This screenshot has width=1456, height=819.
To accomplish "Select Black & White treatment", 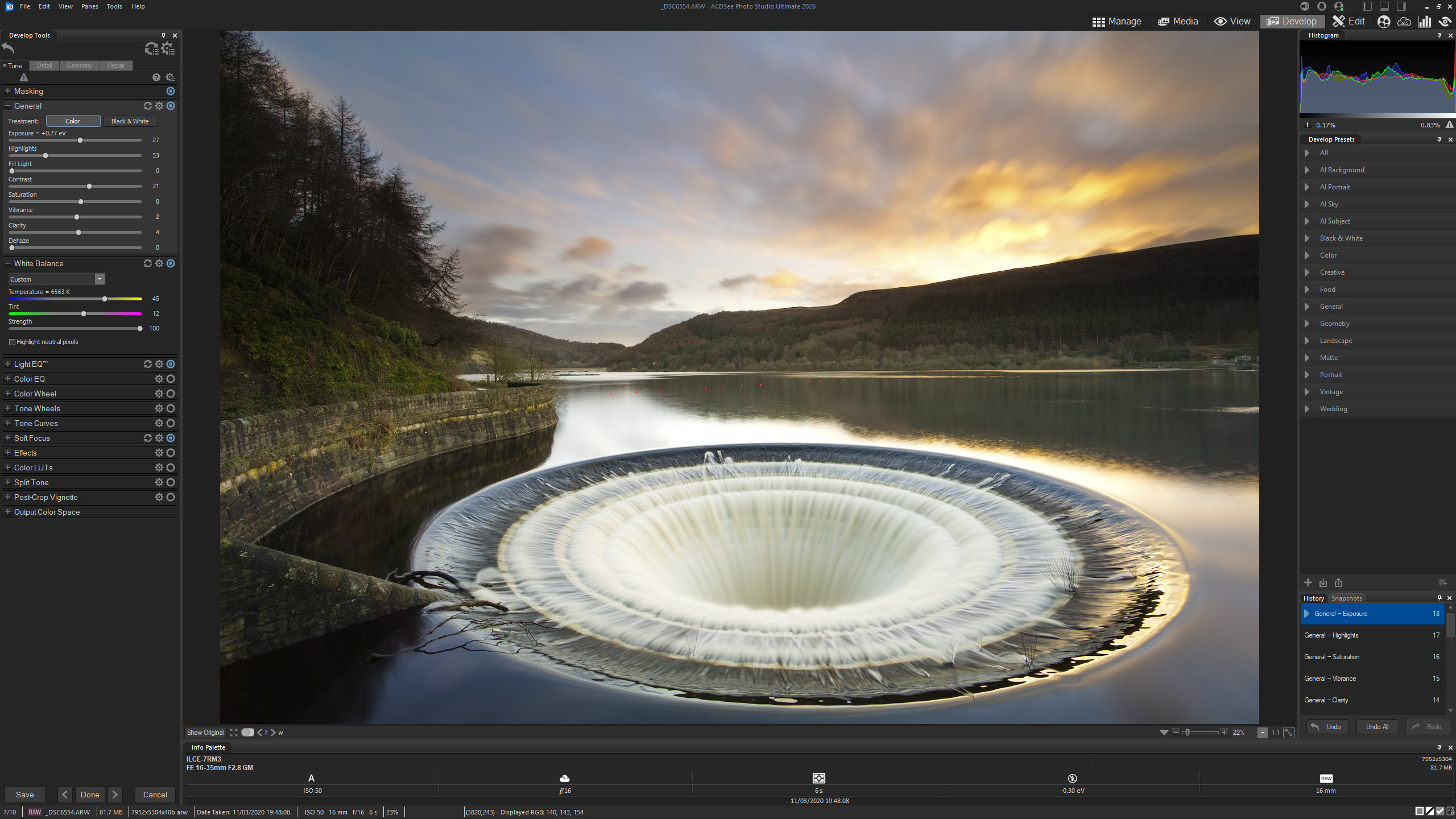I will point(130,121).
